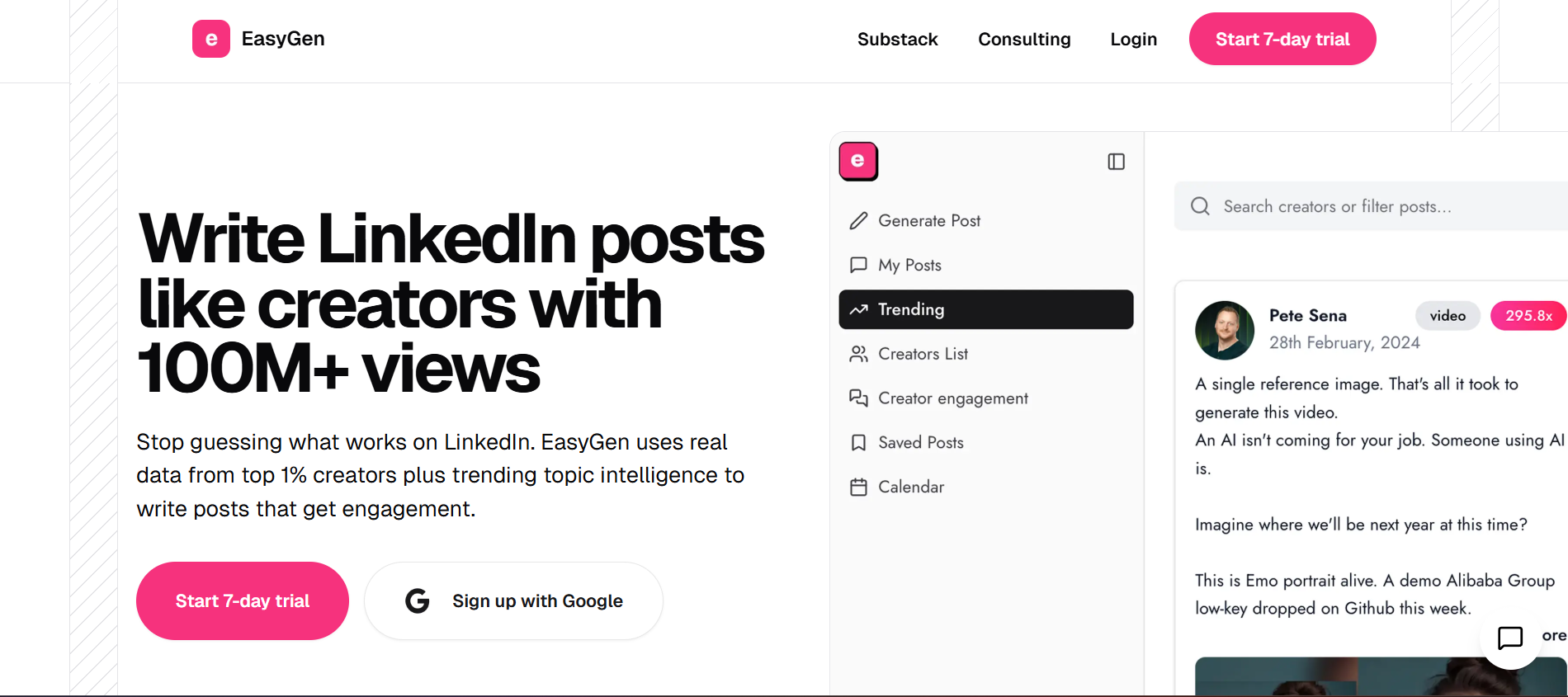Click the trending arrow icon
Viewport: 1568px width, 697px height.
[858, 309]
